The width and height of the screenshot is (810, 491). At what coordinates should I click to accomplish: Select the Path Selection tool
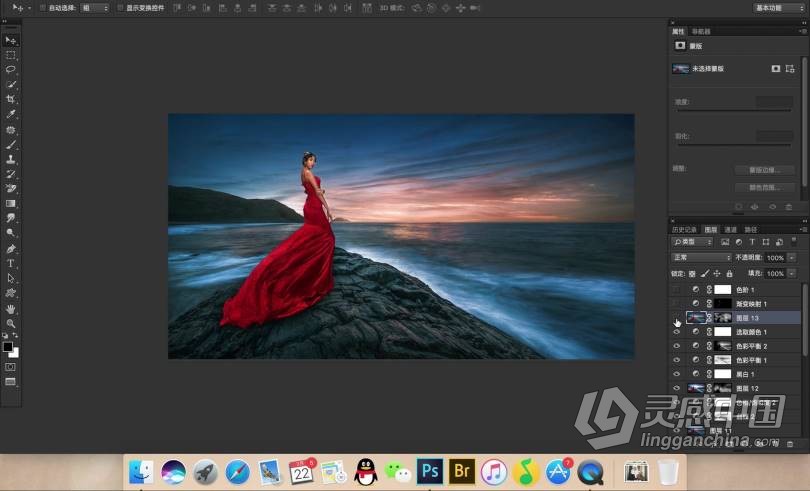pyautogui.click(x=10, y=278)
